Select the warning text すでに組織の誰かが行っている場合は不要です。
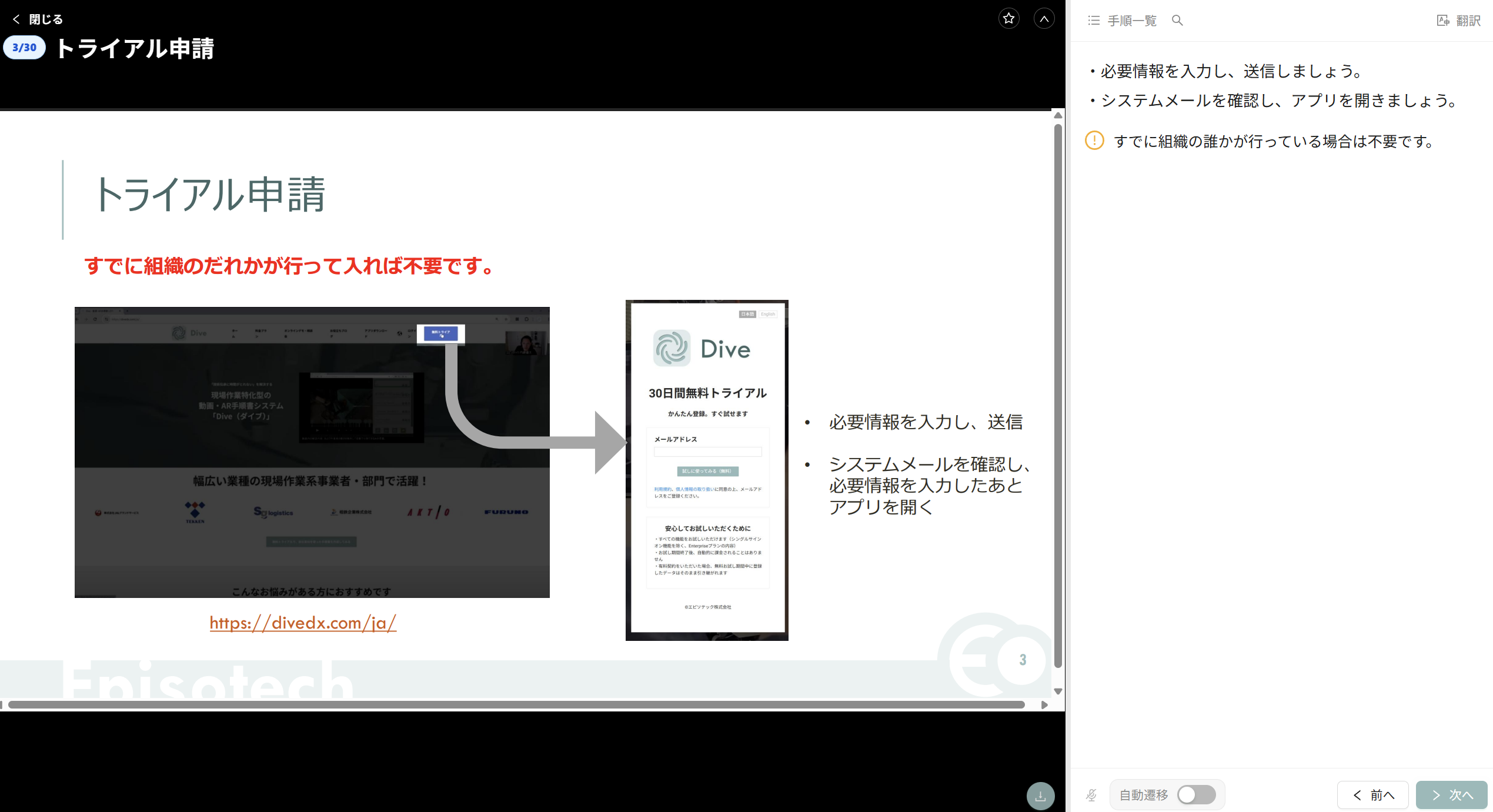The height and width of the screenshot is (812, 1493). tap(1274, 142)
